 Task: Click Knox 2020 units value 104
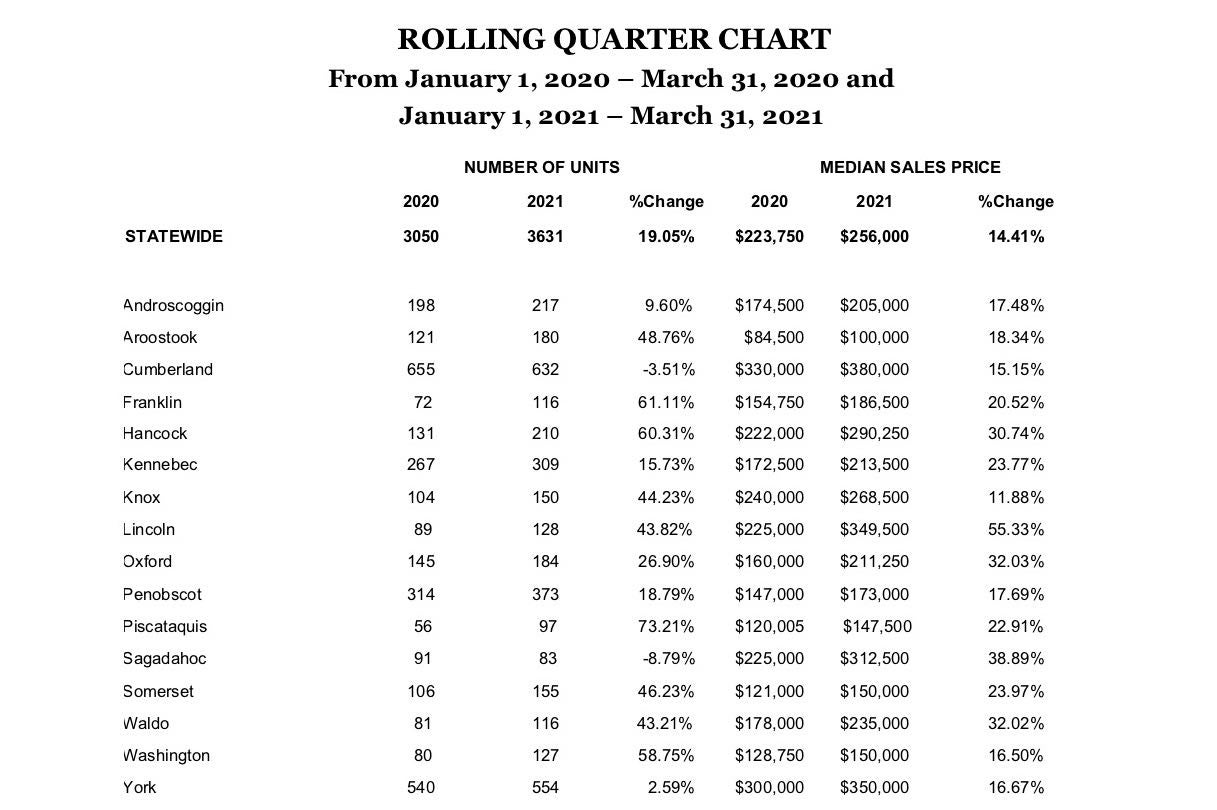pyautogui.click(x=421, y=498)
